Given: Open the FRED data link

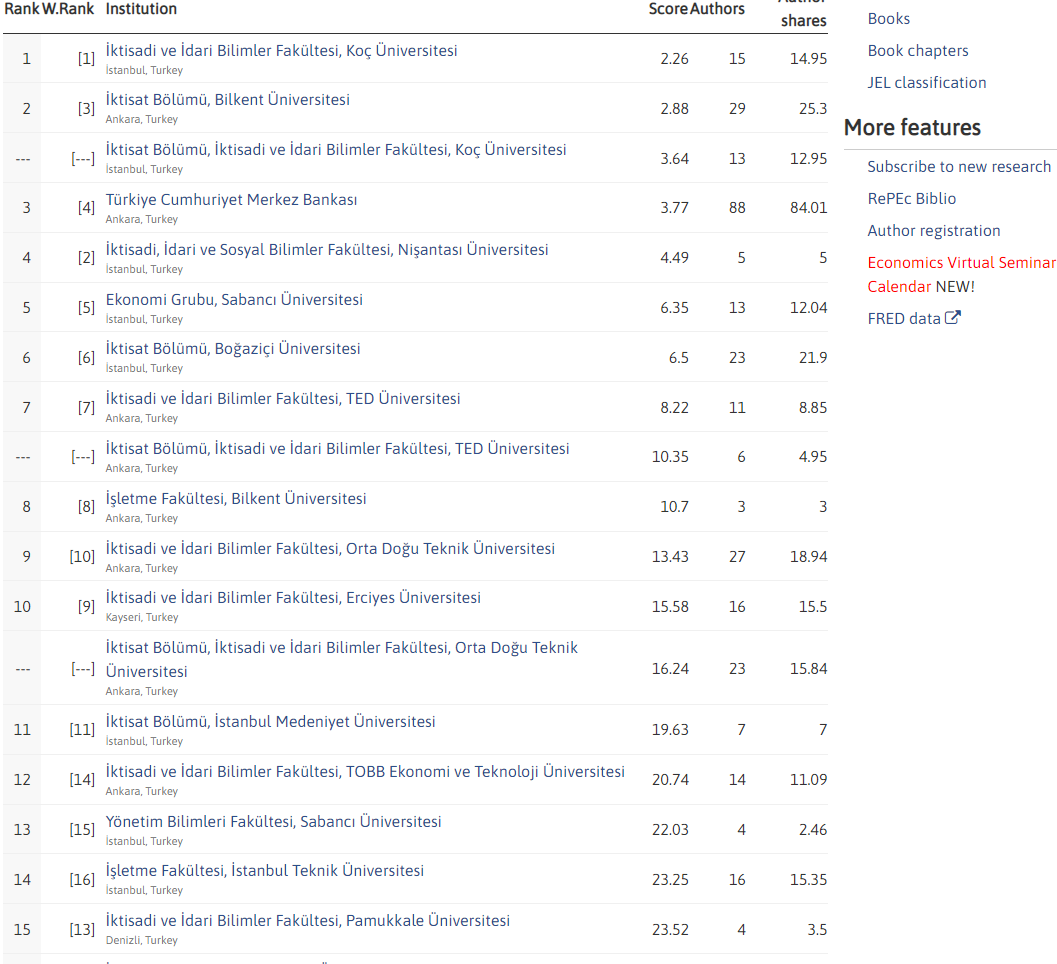Looking at the screenshot, I should point(904,318).
